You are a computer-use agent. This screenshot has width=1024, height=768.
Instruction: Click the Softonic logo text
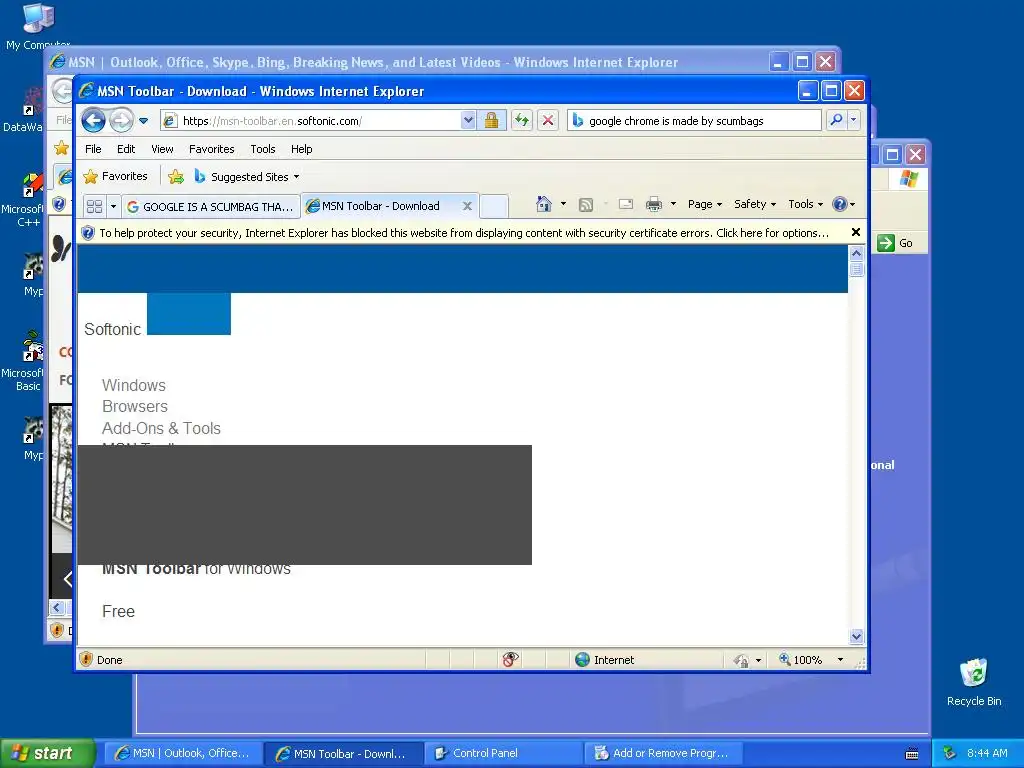coord(112,329)
